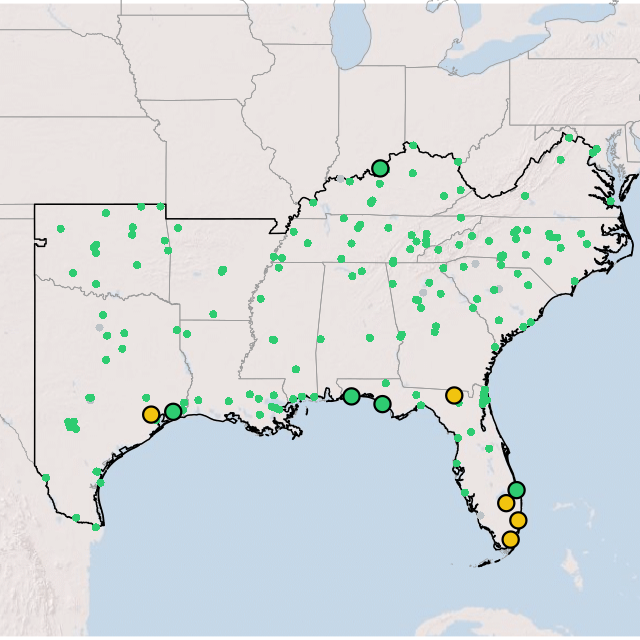Click yellow marker directly southwest of Florida's green marker
The height and width of the screenshot is (640, 640).
tap(506, 503)
